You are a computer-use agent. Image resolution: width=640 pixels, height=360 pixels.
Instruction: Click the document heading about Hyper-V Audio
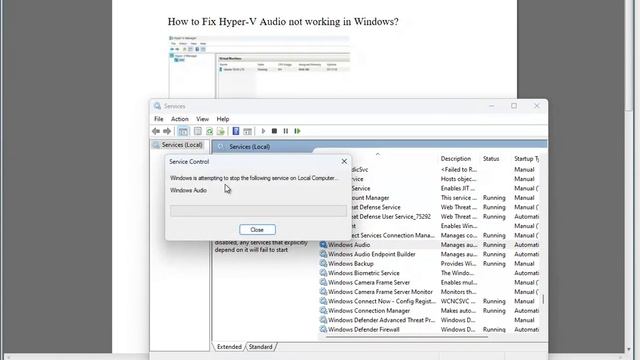point(283,22)
